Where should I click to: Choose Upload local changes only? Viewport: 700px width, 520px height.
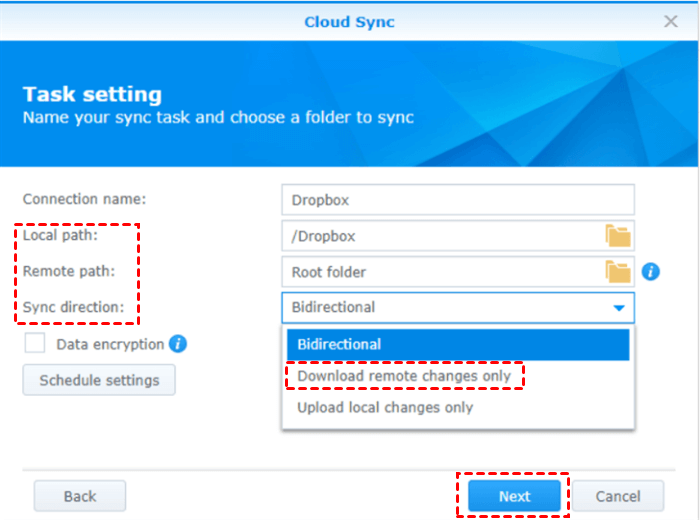(x=385, y=408)
